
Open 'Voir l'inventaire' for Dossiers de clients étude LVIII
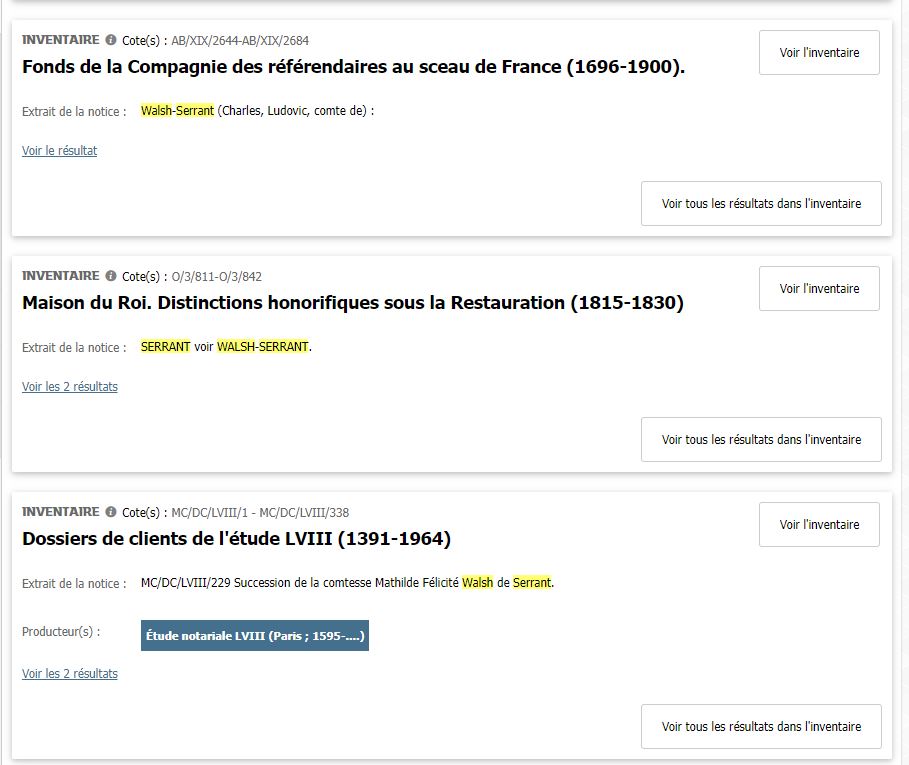(x=818, y=525)
